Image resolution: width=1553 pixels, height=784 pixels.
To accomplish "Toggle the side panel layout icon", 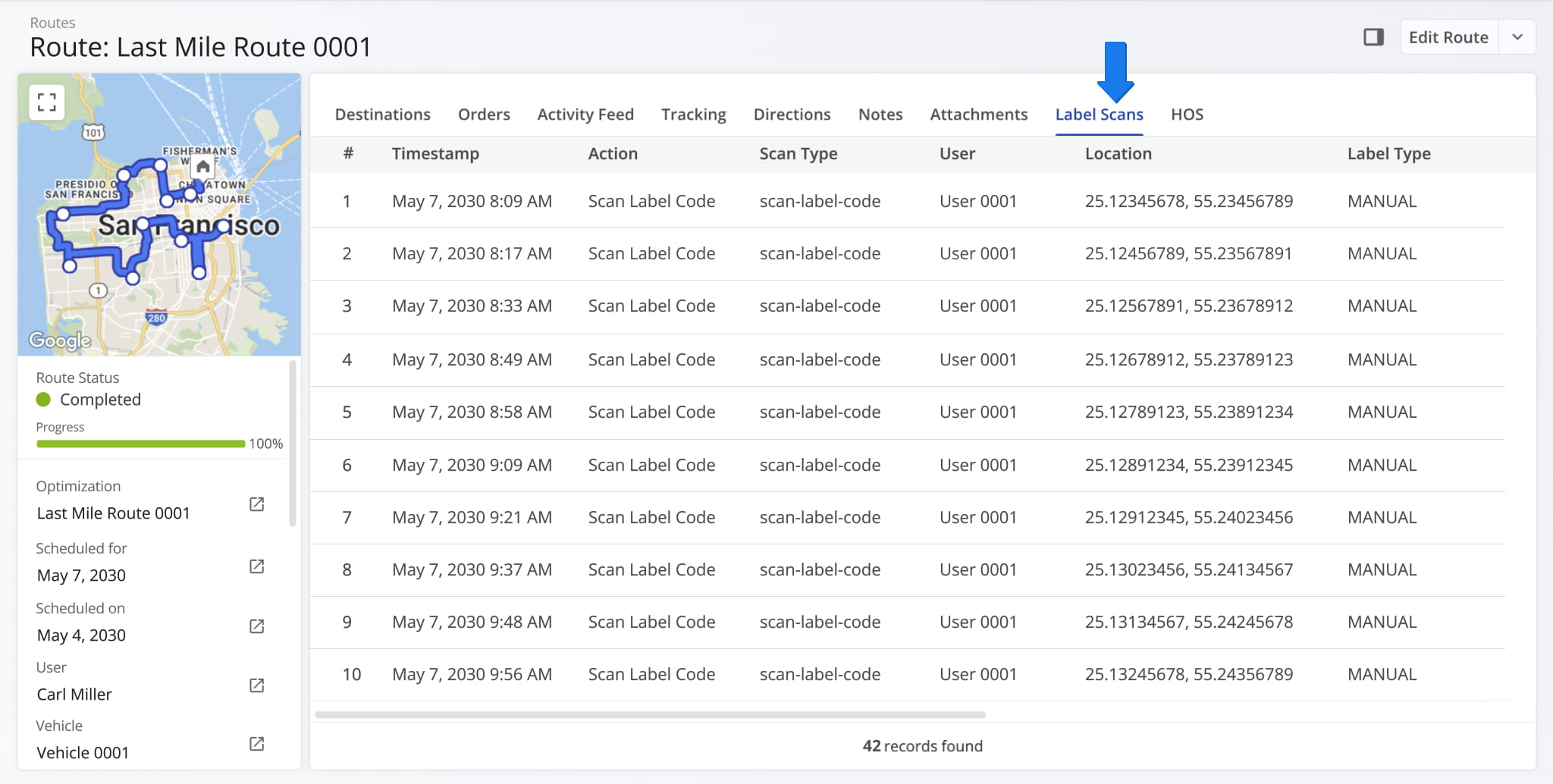I will (x=1373, y=37).
